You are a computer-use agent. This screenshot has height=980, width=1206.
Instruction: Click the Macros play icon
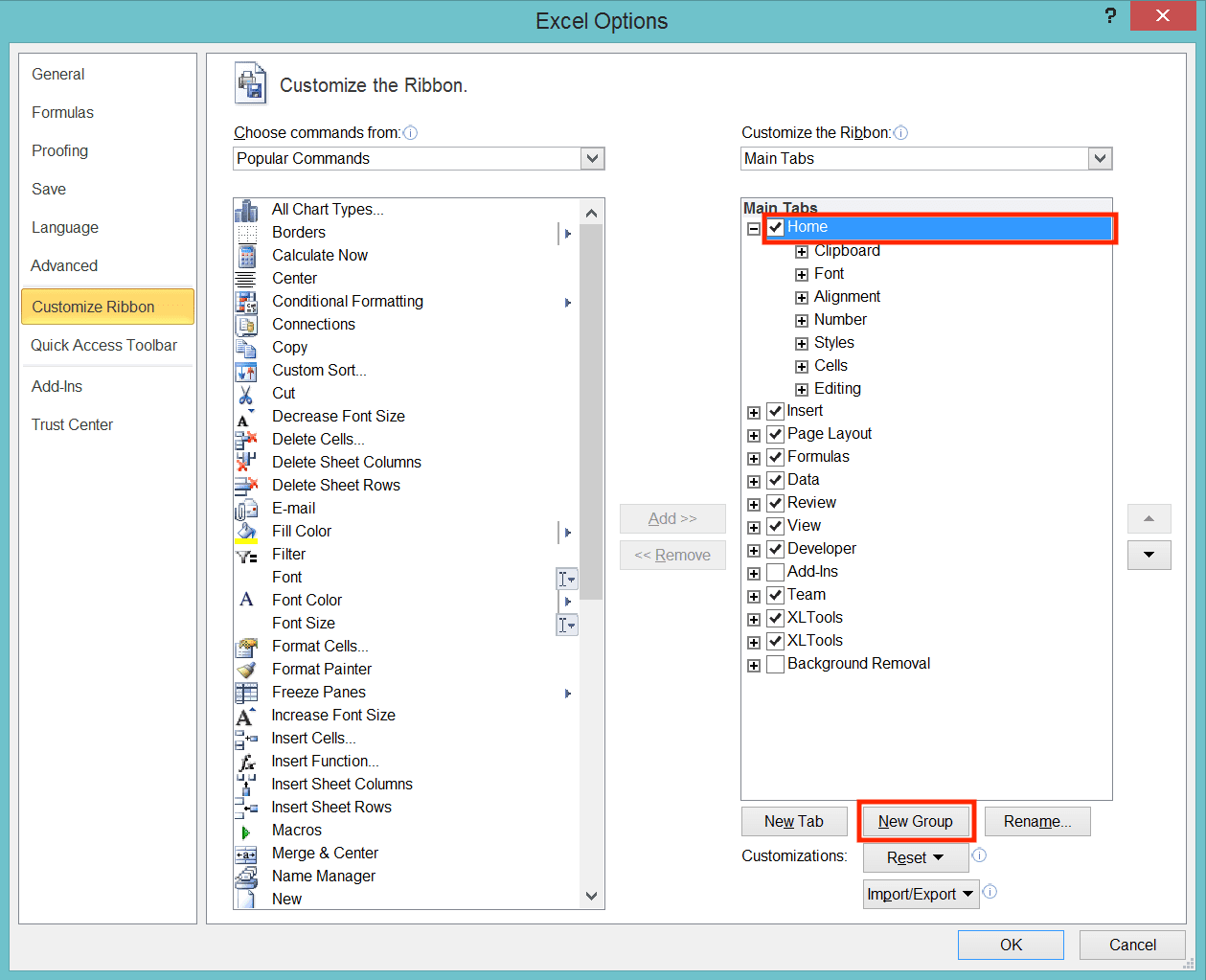click(246, 832)
